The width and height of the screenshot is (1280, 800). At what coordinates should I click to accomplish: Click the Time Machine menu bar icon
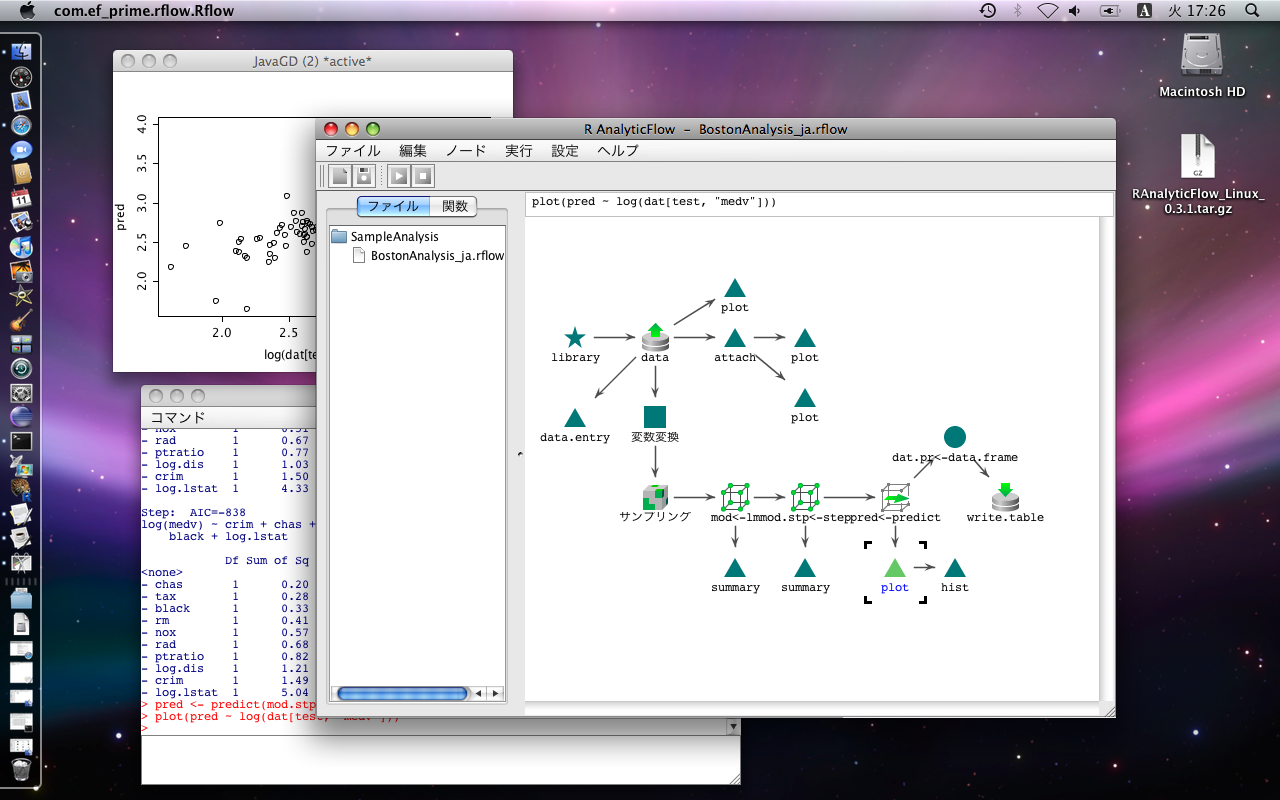tap(987, 10)
